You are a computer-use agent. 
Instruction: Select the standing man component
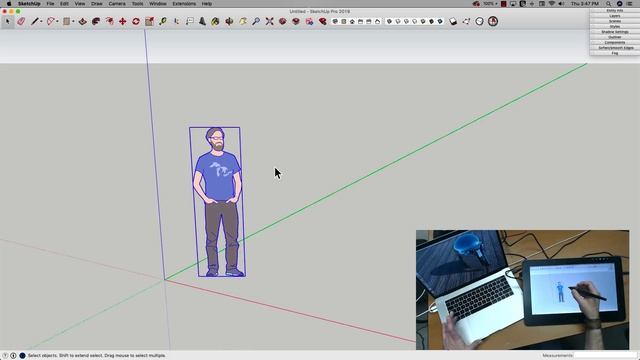click(x=218, y=202)
